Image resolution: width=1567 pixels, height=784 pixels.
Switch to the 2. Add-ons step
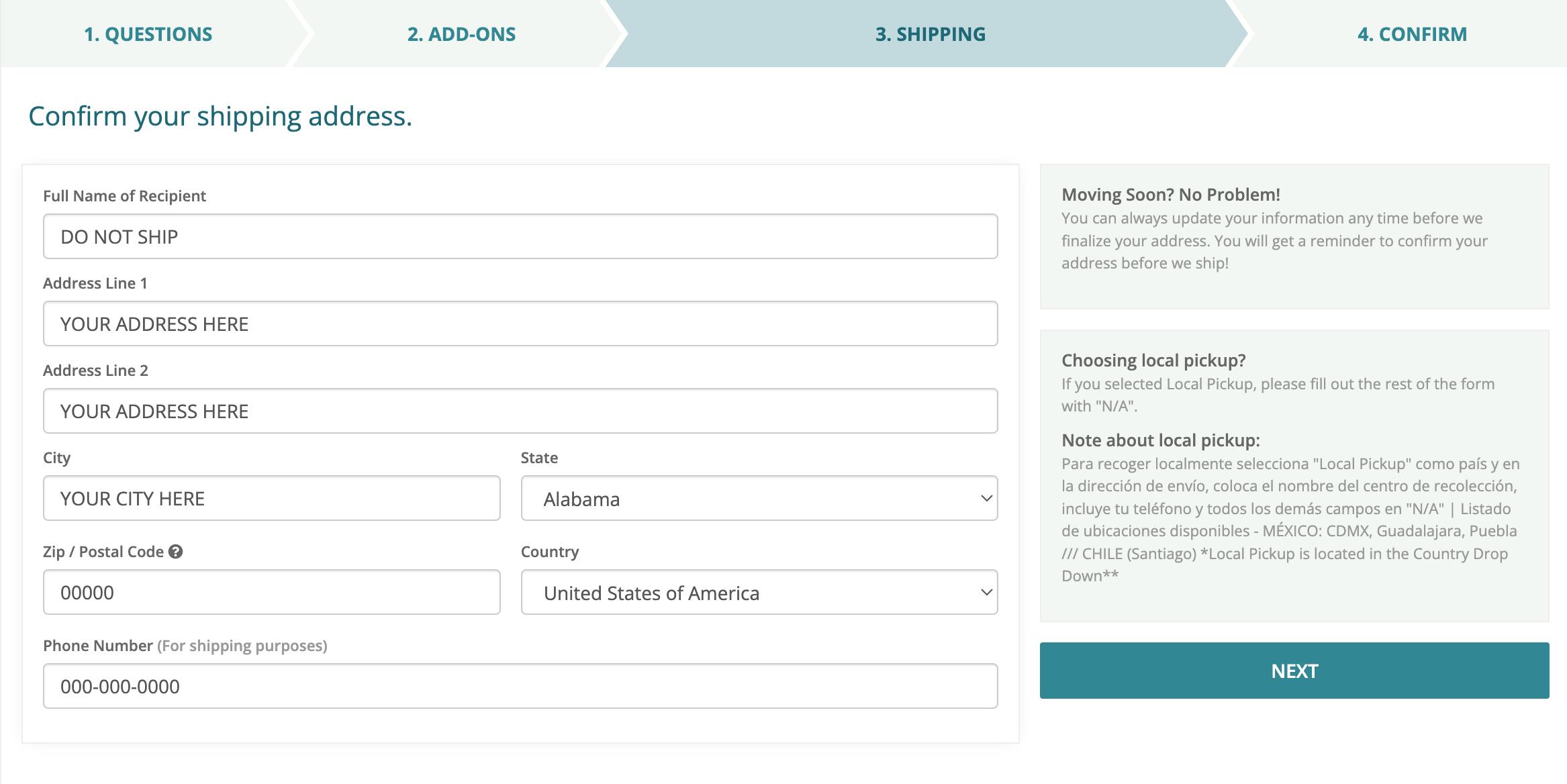pyautogui.click(x=461, y=34)
